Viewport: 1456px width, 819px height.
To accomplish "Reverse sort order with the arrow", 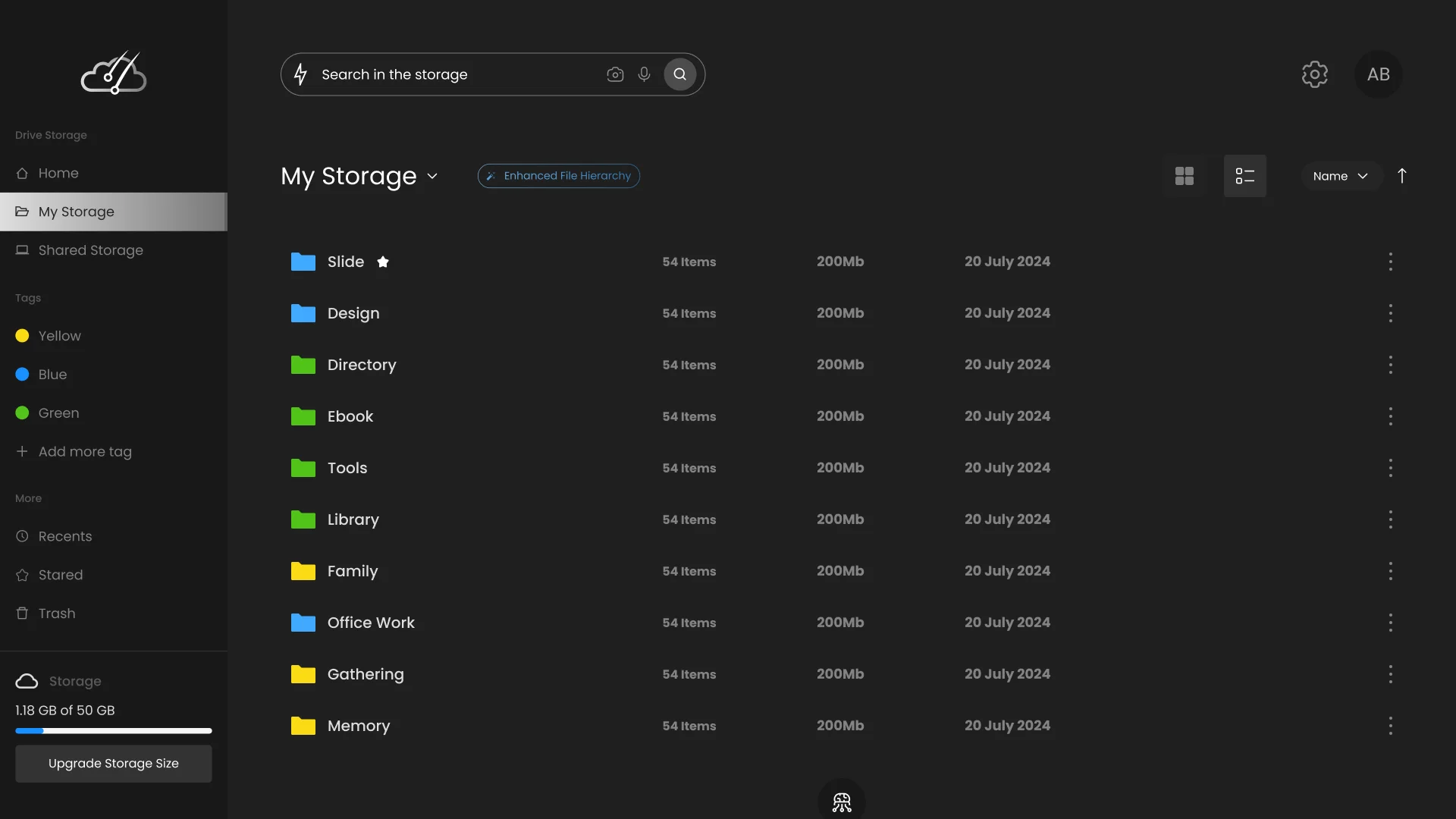I will pos(1402,176).
